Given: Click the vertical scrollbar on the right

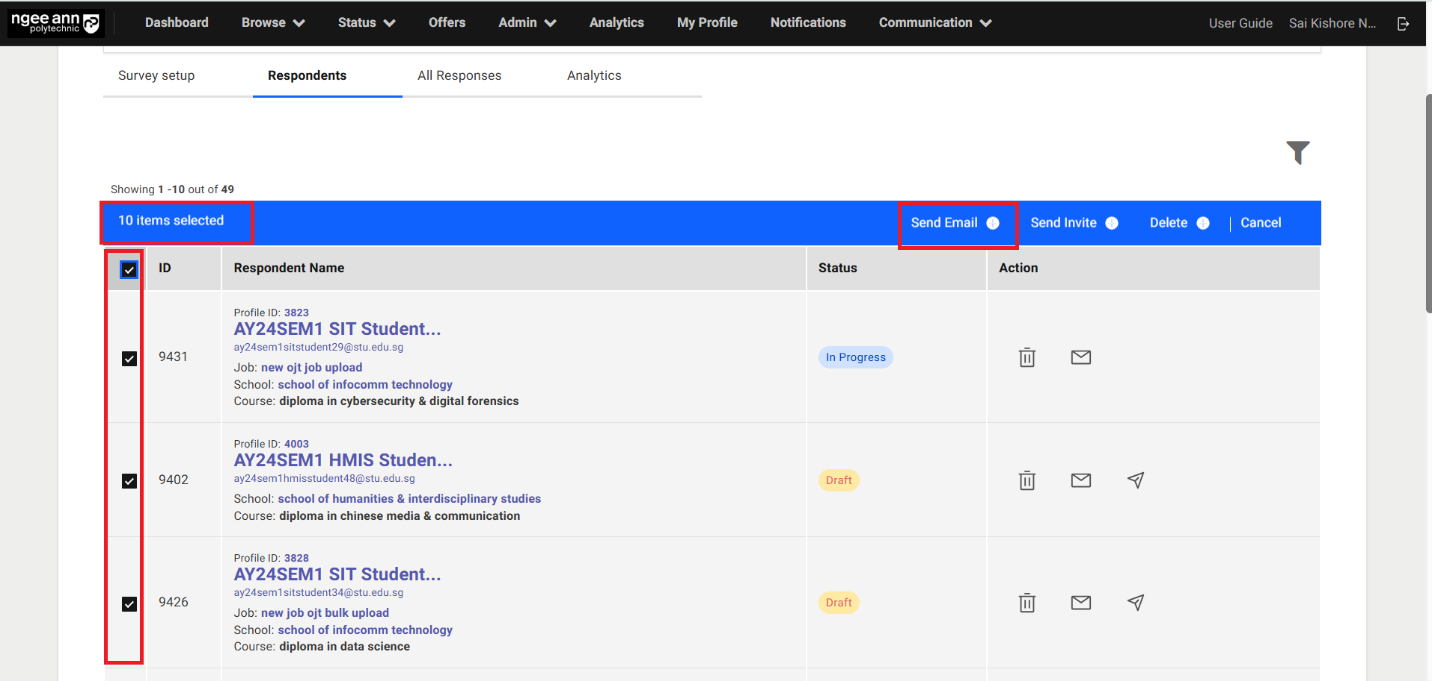Looking at the screenshot, I should coord(1427,200).
